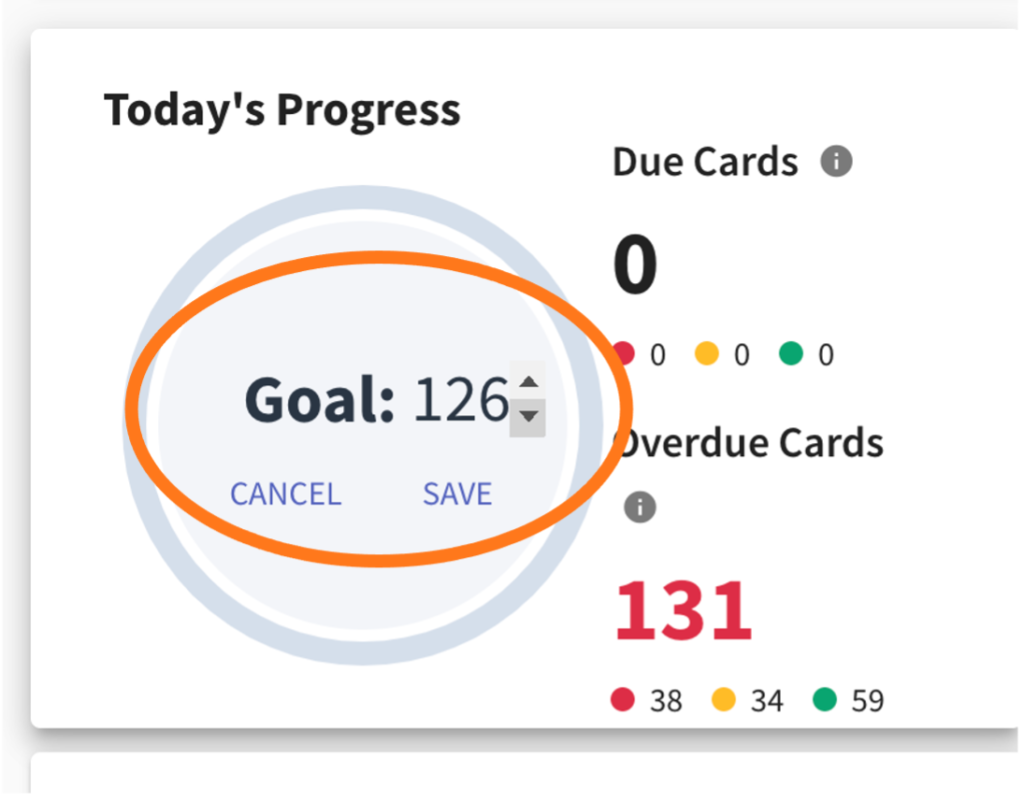Screen dimensions: 1024x801
Task: Increase the goal using the up arrow
Action: click(x=529, y=382)
